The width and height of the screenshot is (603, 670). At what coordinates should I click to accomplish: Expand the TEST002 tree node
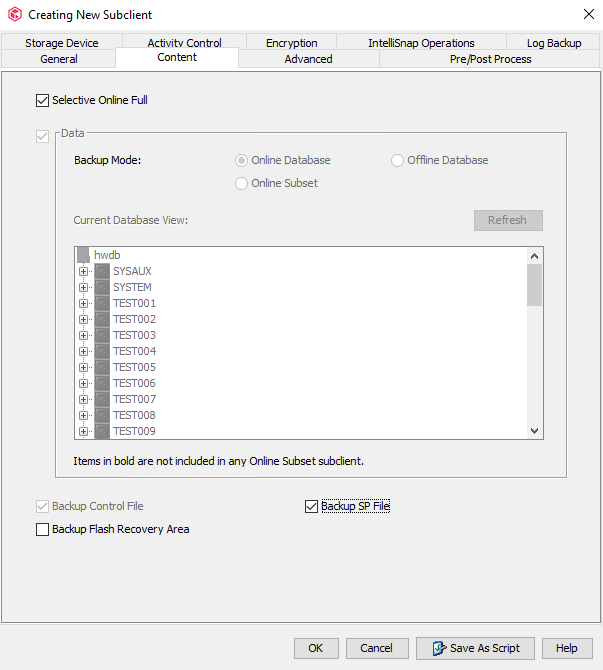click(x=83, y=320)
